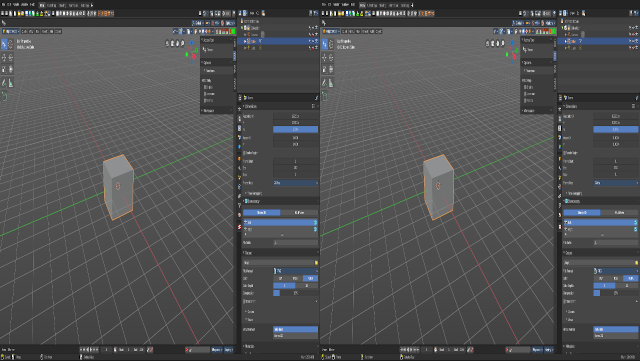Open Object properties orange tab icon in right window
This screenshot has width=640, height=361.
click(x=560, y=159)
